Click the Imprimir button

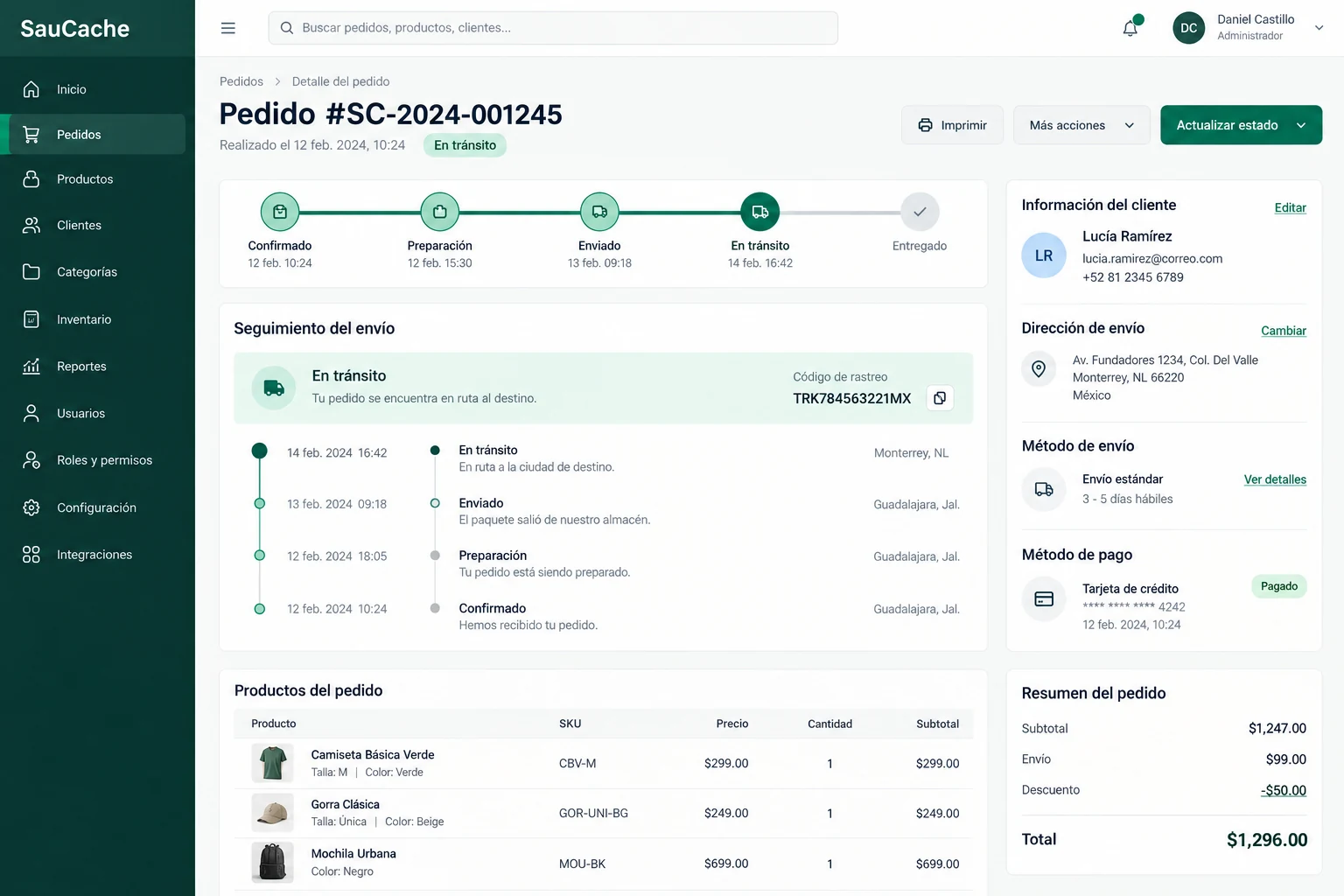point(952,125)
